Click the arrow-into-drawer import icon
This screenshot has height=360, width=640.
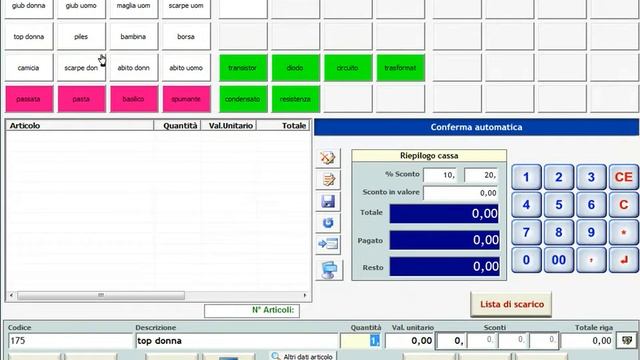328,244
